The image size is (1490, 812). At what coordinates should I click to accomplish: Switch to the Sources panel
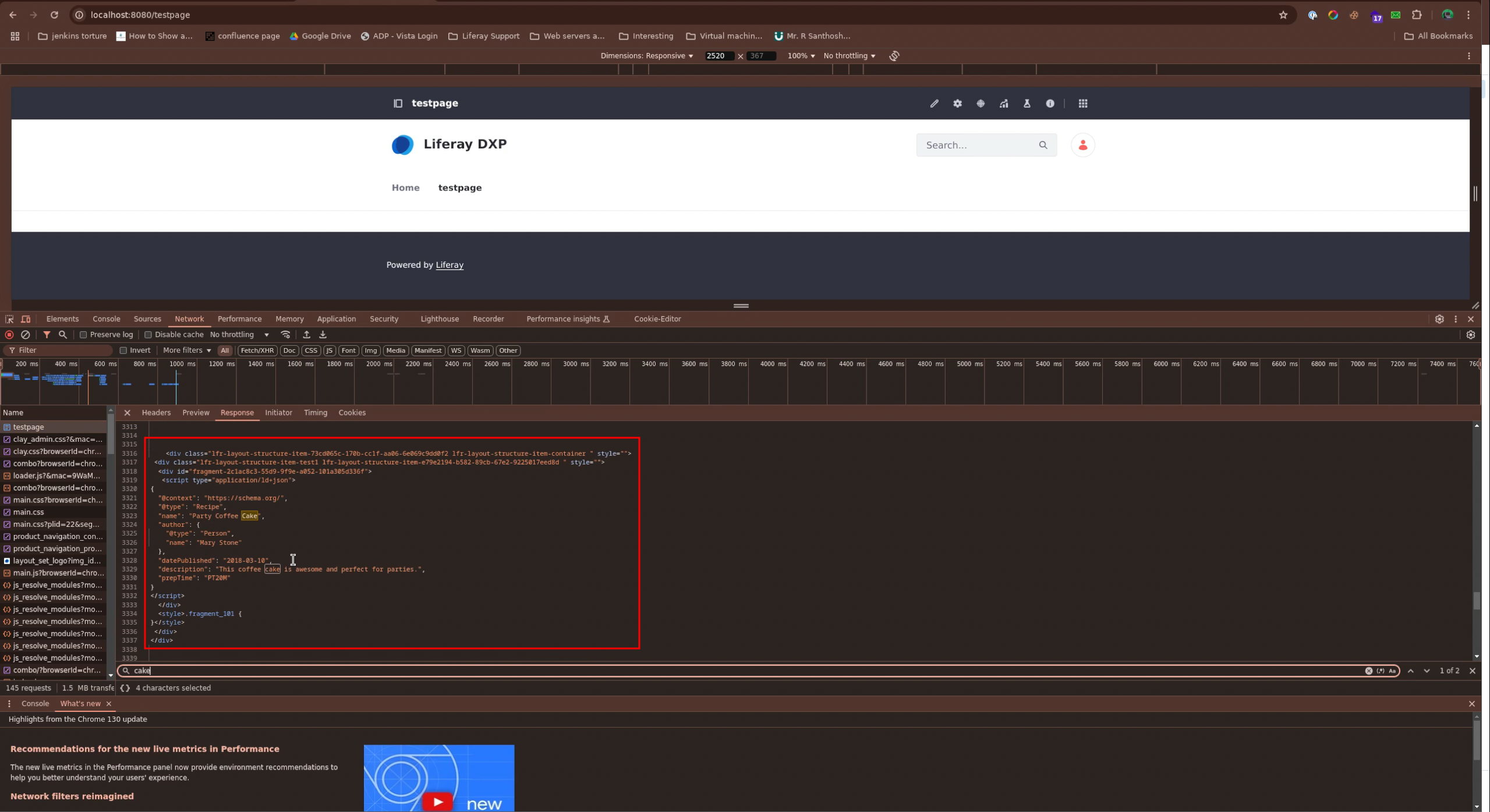click(147, 319)
